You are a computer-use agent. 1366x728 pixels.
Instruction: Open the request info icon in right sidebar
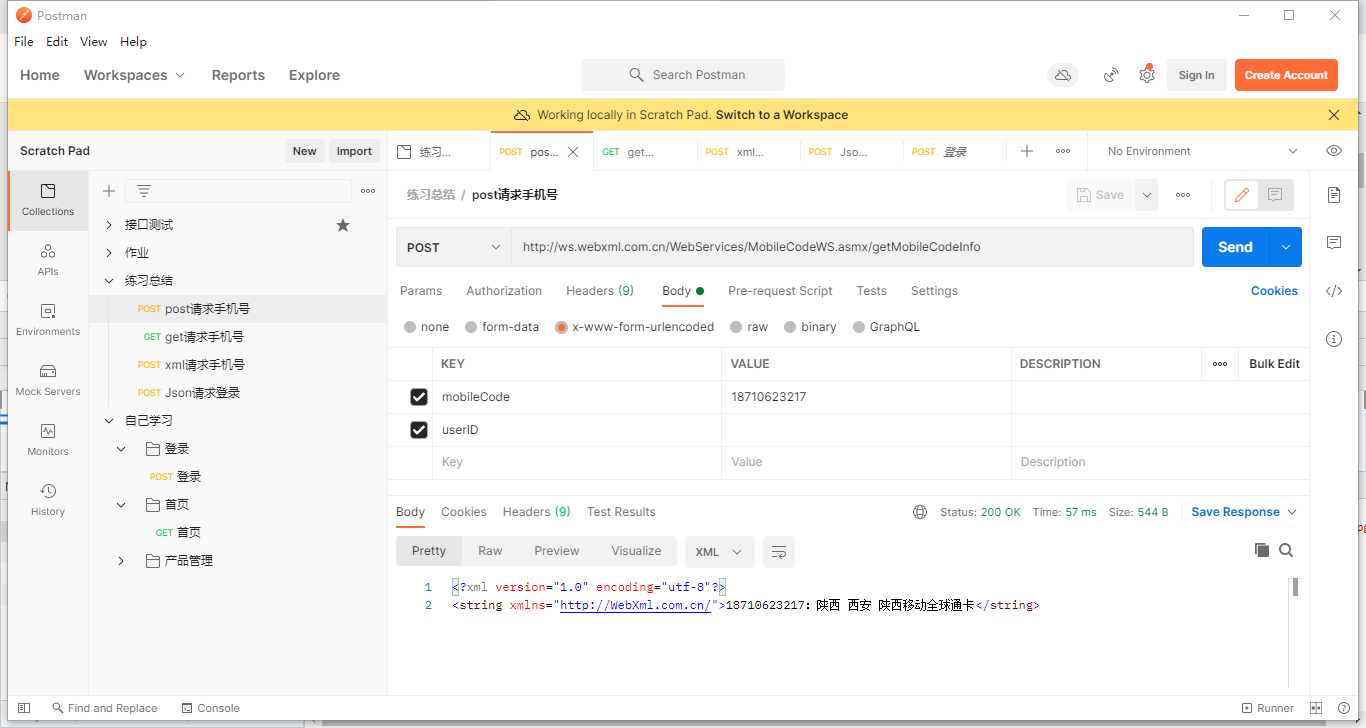pos(1334,339)
